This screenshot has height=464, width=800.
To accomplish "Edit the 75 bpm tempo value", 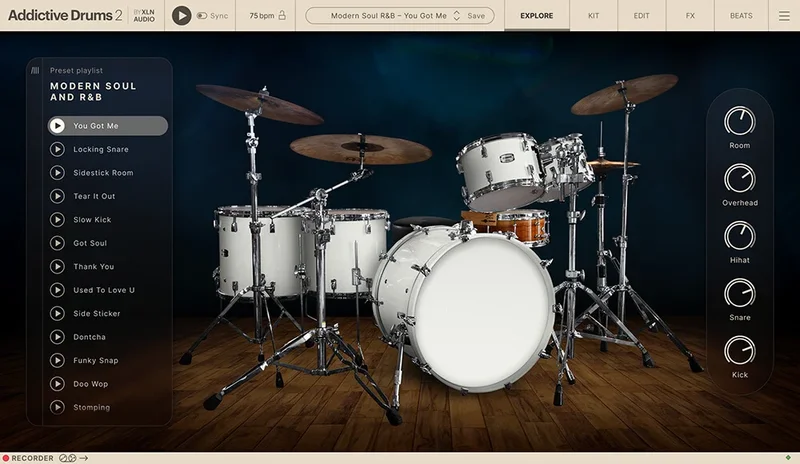I will (261, 16).
